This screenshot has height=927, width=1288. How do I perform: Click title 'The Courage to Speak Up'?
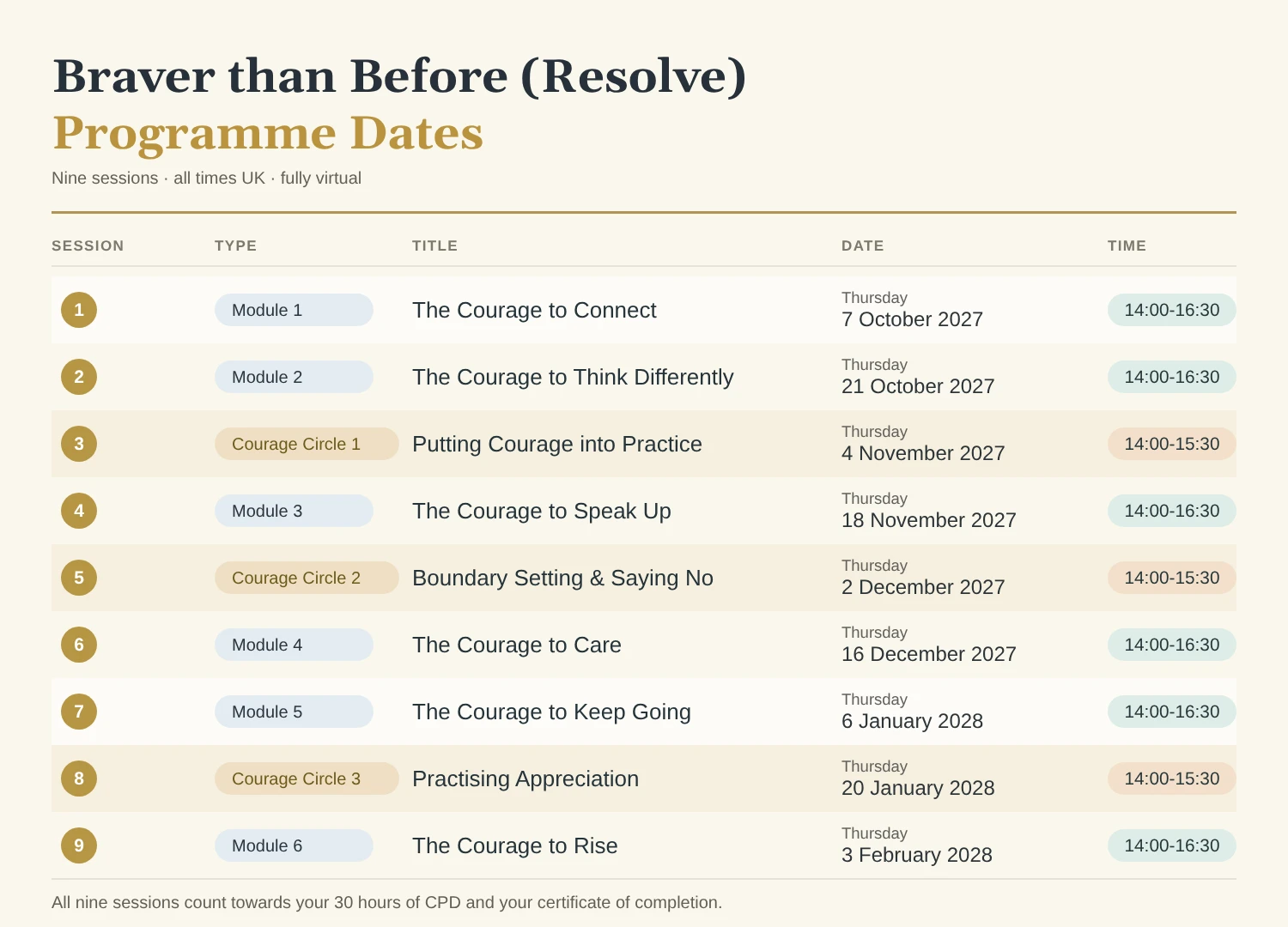click(542, 511)
